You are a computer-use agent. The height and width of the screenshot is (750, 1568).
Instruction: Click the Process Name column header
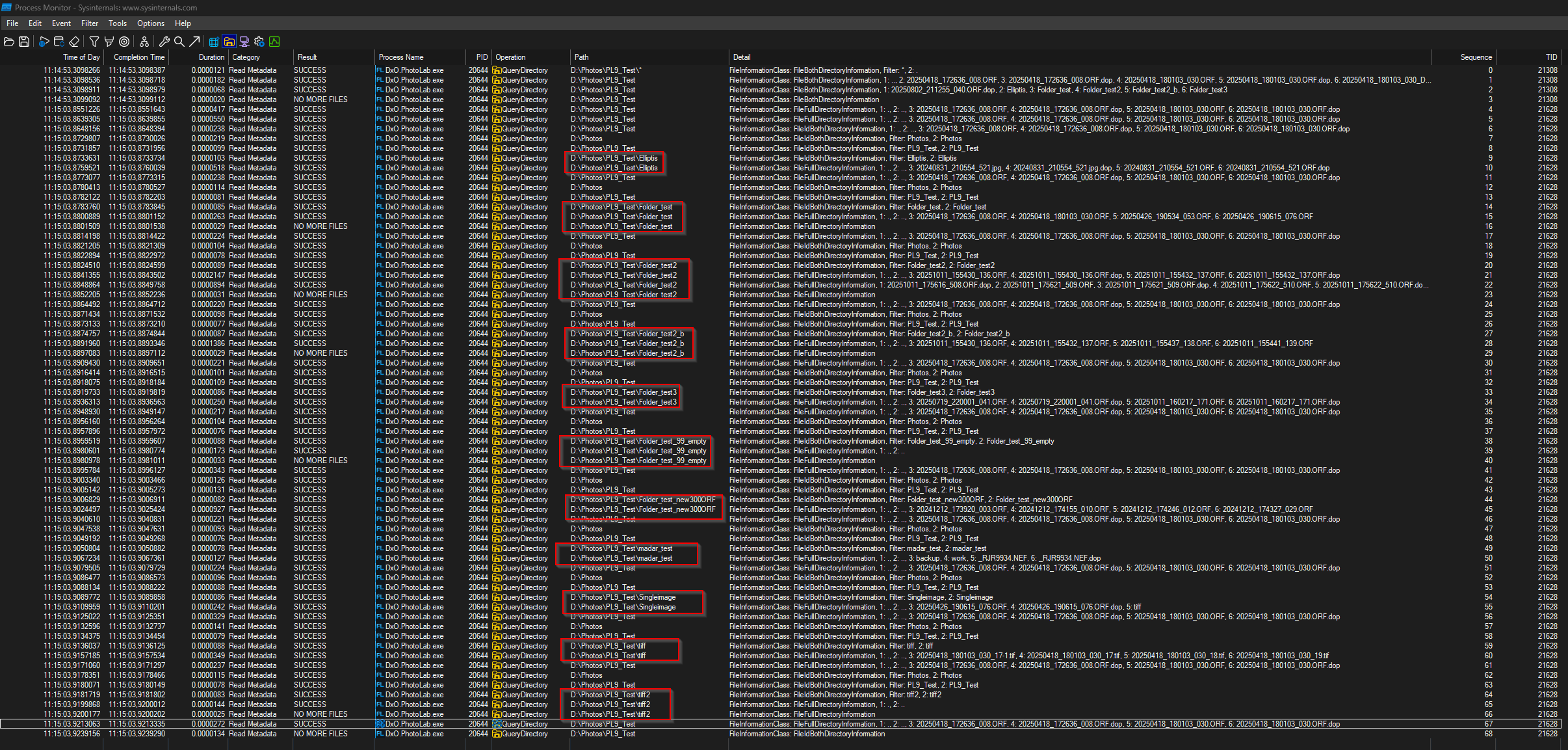click(x=401, y=57)
